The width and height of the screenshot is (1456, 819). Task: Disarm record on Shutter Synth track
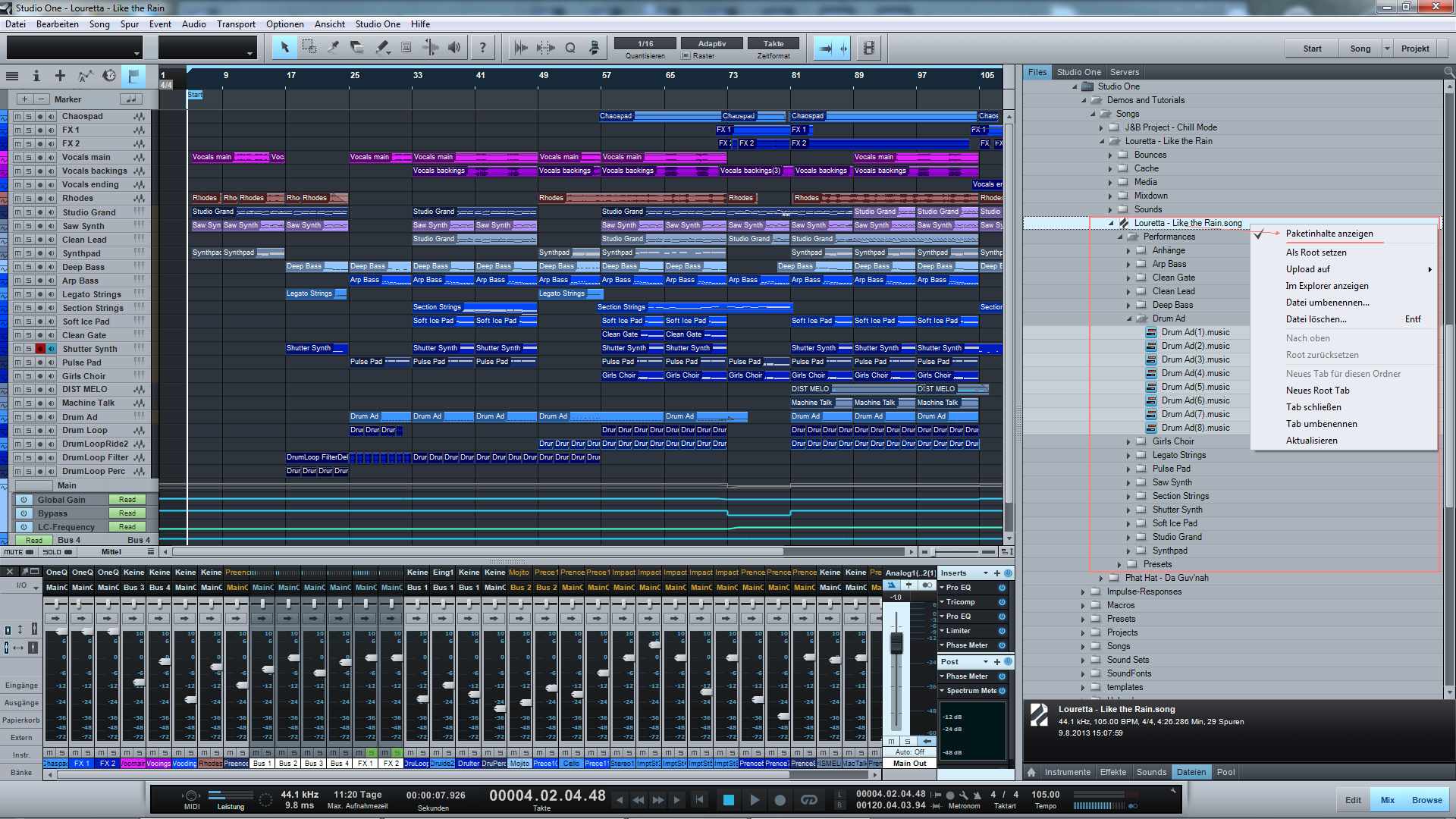40,349
